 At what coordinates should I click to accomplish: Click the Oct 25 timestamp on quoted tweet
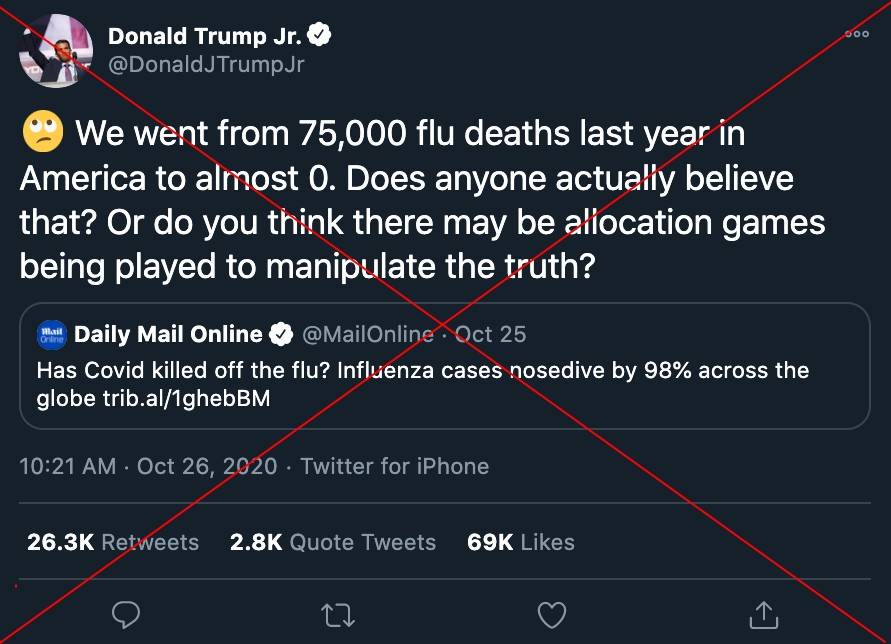pyautogui.click(x=489, y=334)
